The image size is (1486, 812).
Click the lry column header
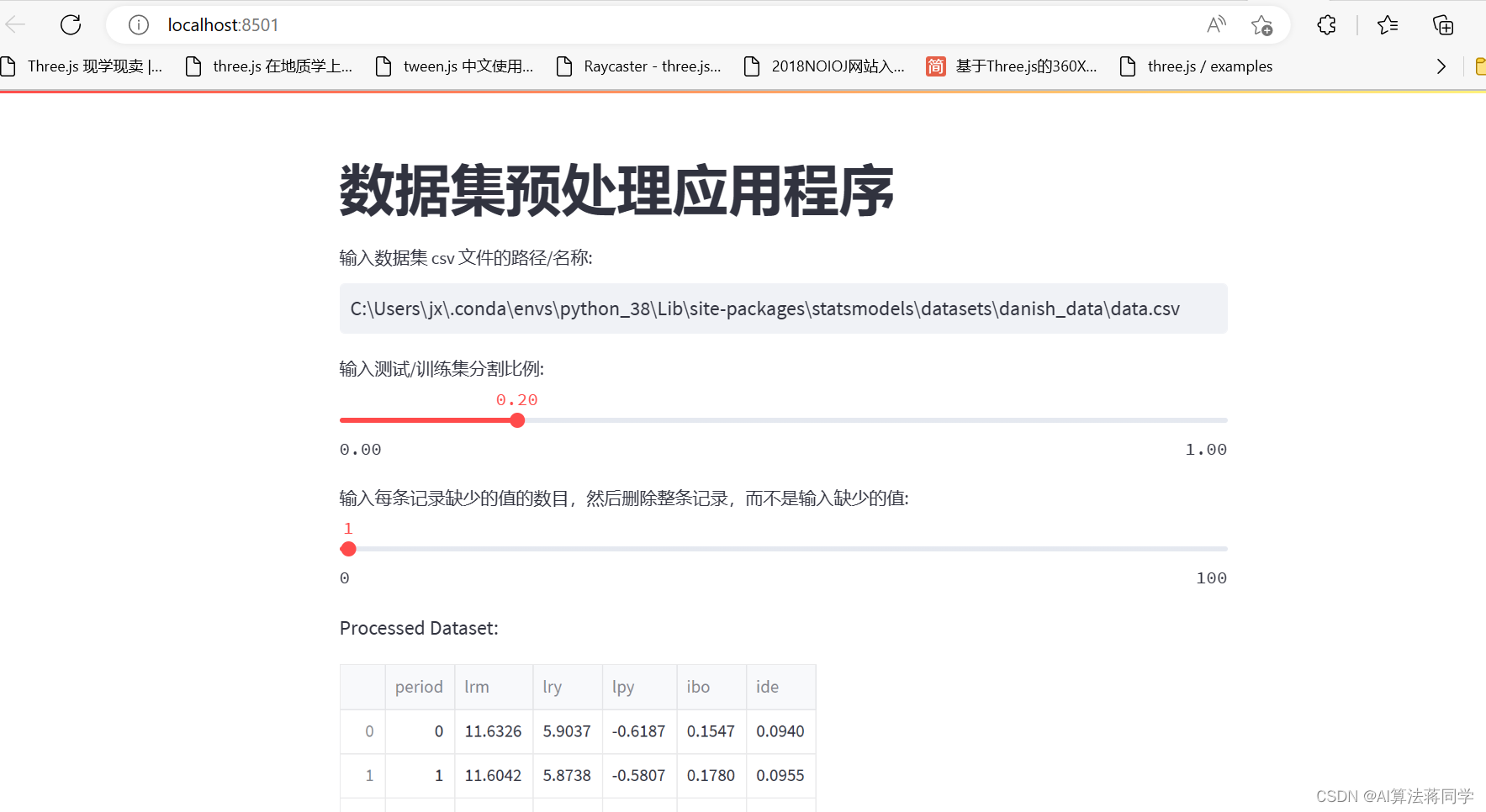coord(568,687)
